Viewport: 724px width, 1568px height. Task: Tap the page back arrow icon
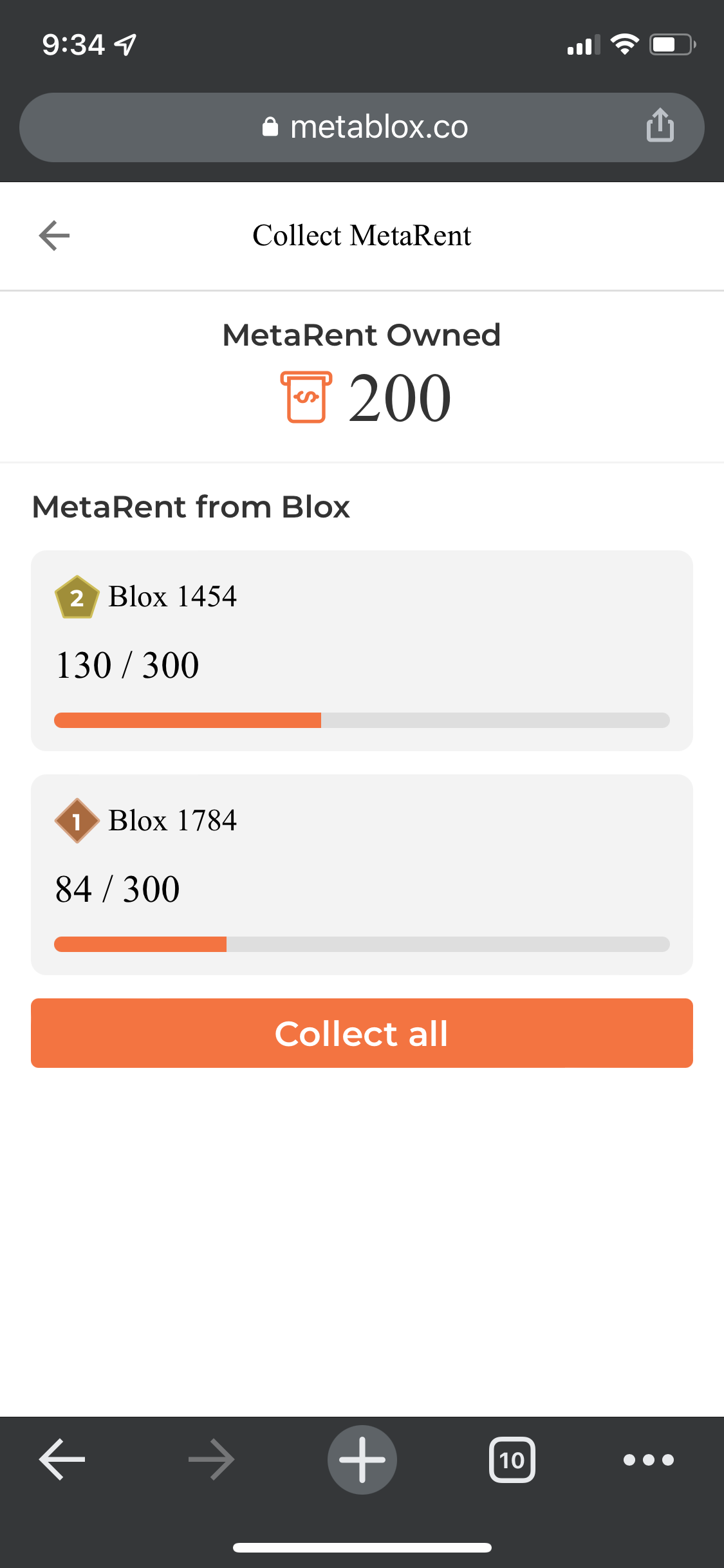(x=54, y=236)
